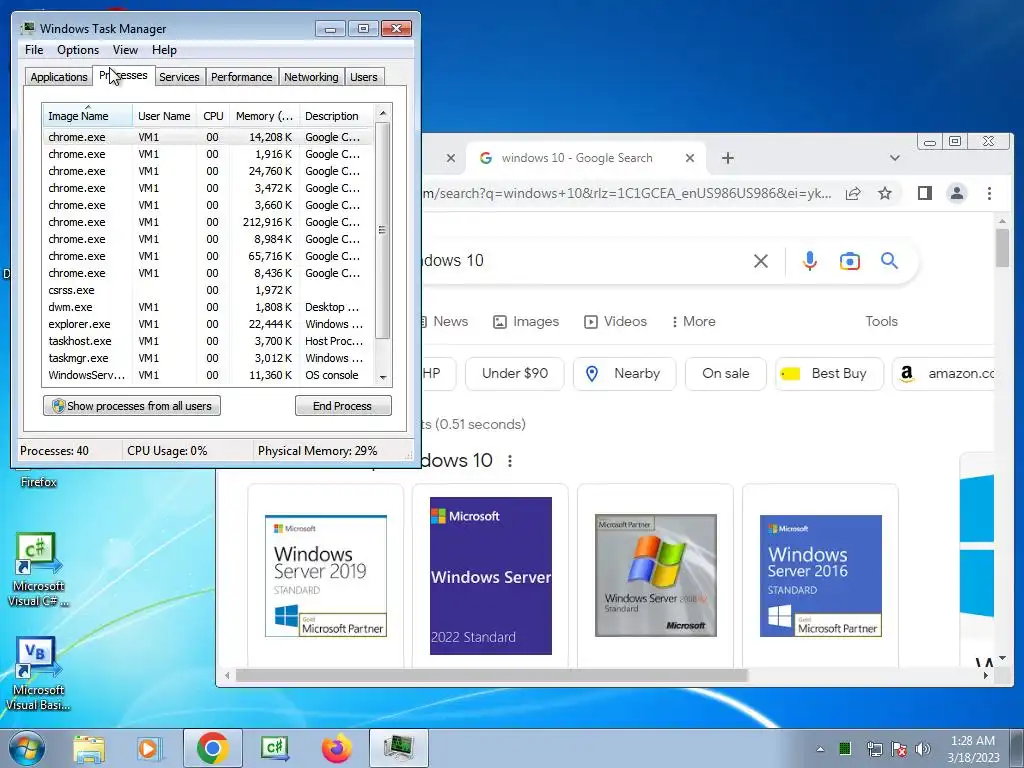Image resolution: width=1024 pixels, height=768 pixels.
Task: Switch to Chrome taskbar icon
Action: pyautogui.click(x=212, y=748)
